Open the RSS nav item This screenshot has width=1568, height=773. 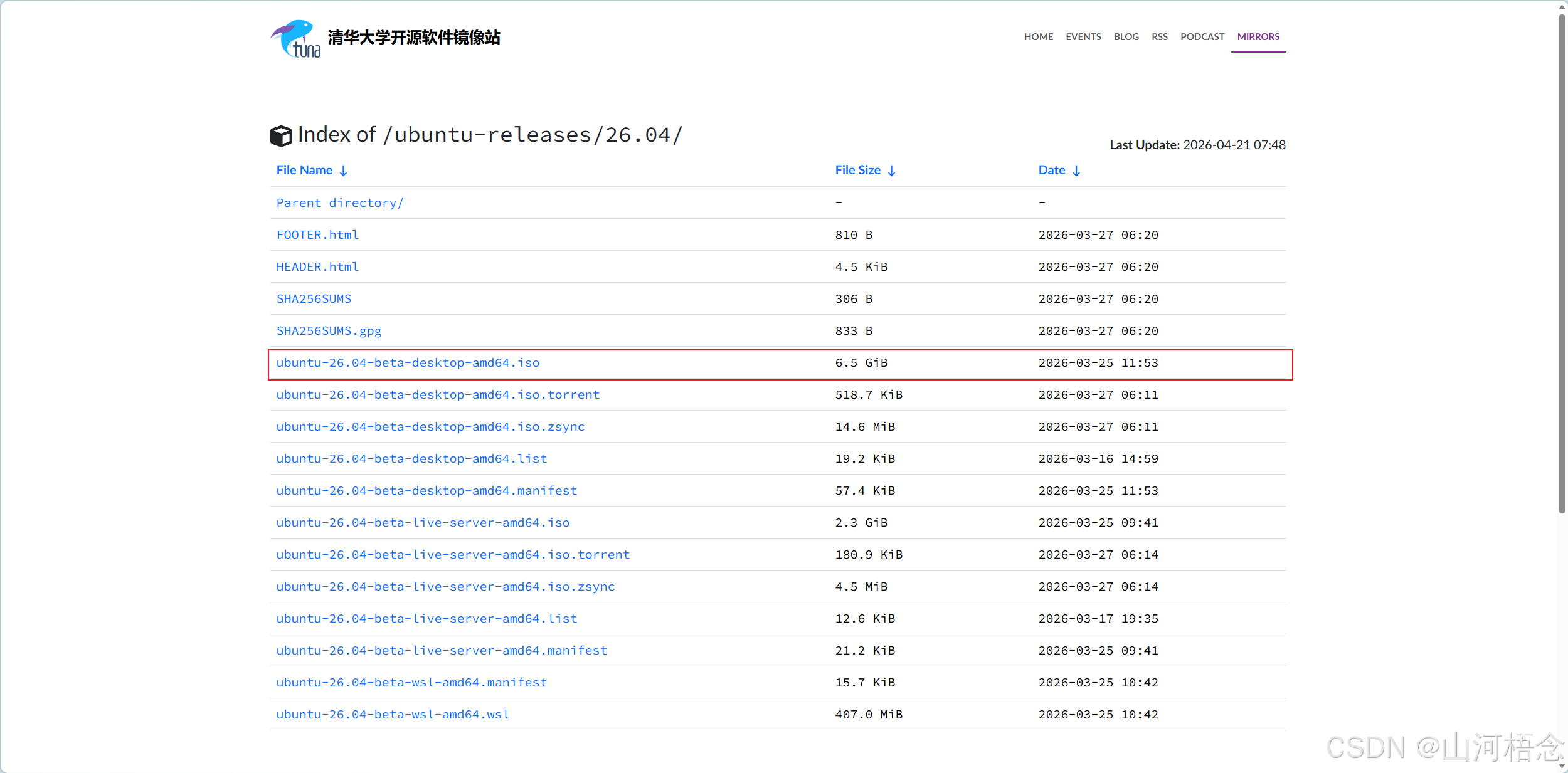coord(1159,37)
